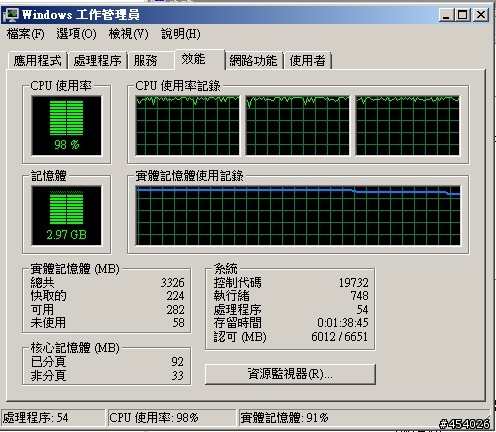
Task: Click the 執行緒 value 748
Action: [359, 296]
